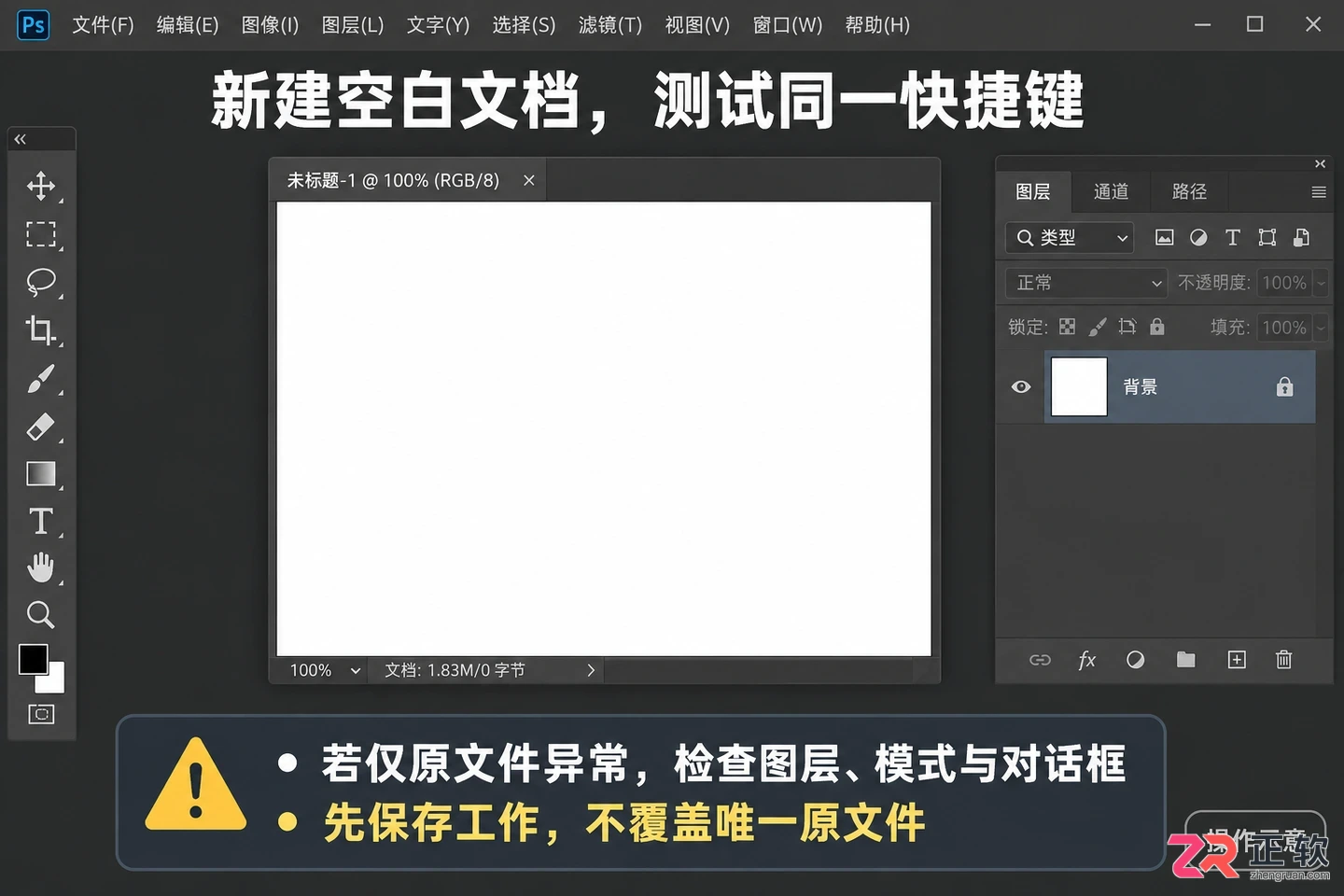
Task: Switch to the 通道 tab
Action: [1111, 191]
